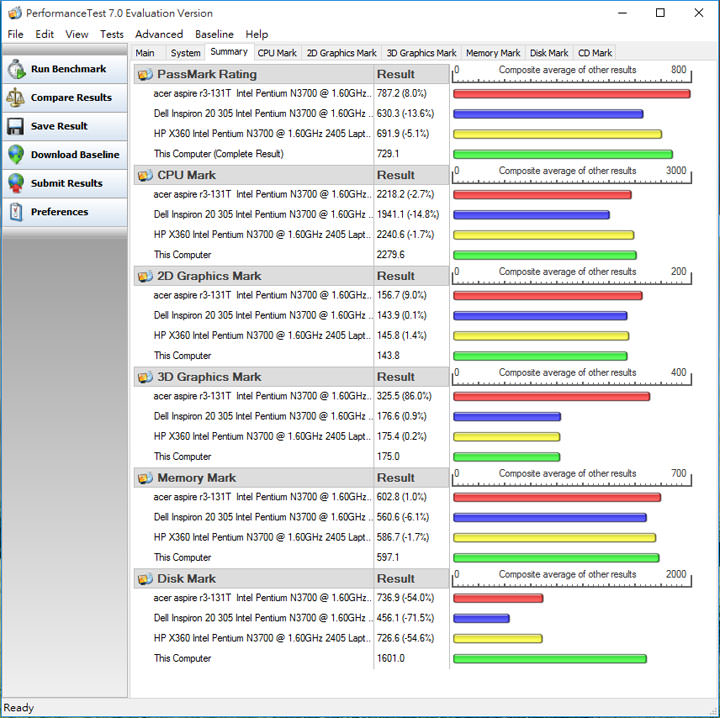Click the Preferences clipboard icon
This screenshot has height=718, width=720.
[16, 212]
